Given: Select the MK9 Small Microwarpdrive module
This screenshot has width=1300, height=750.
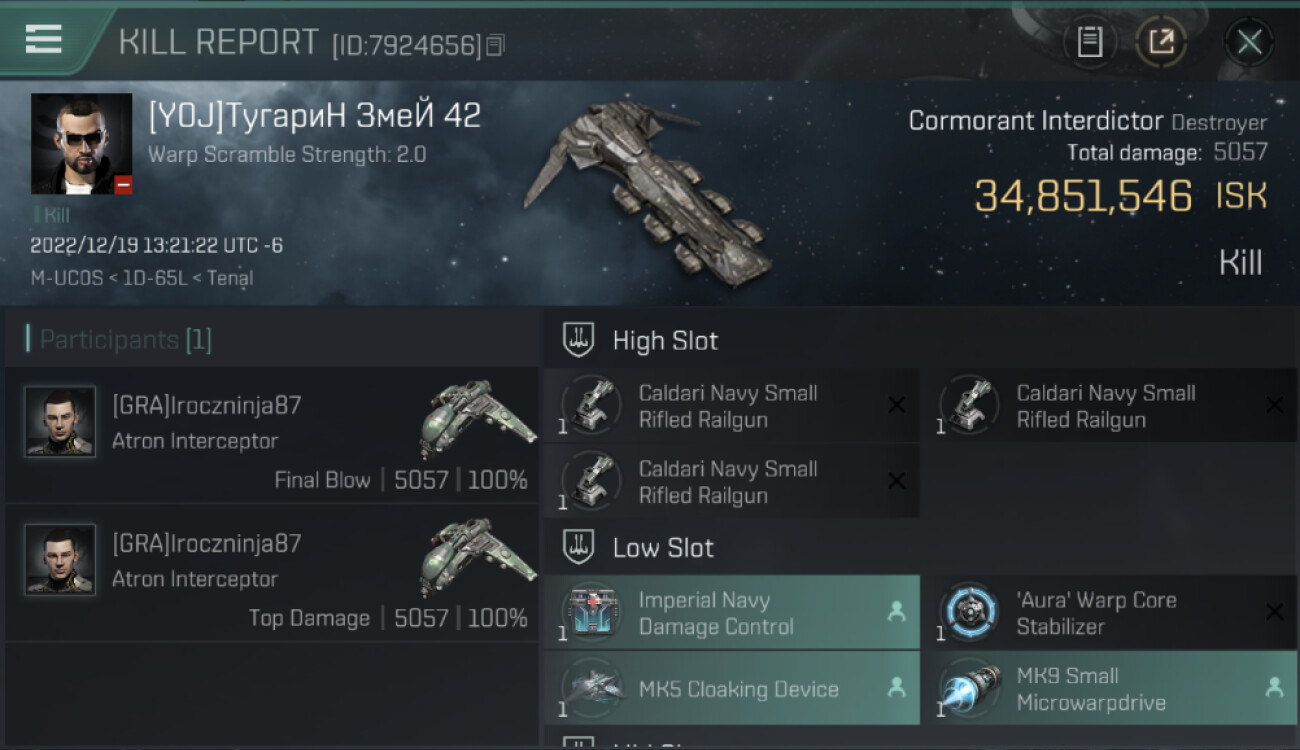Looking at the screenshot, I should click(1110, 688).
